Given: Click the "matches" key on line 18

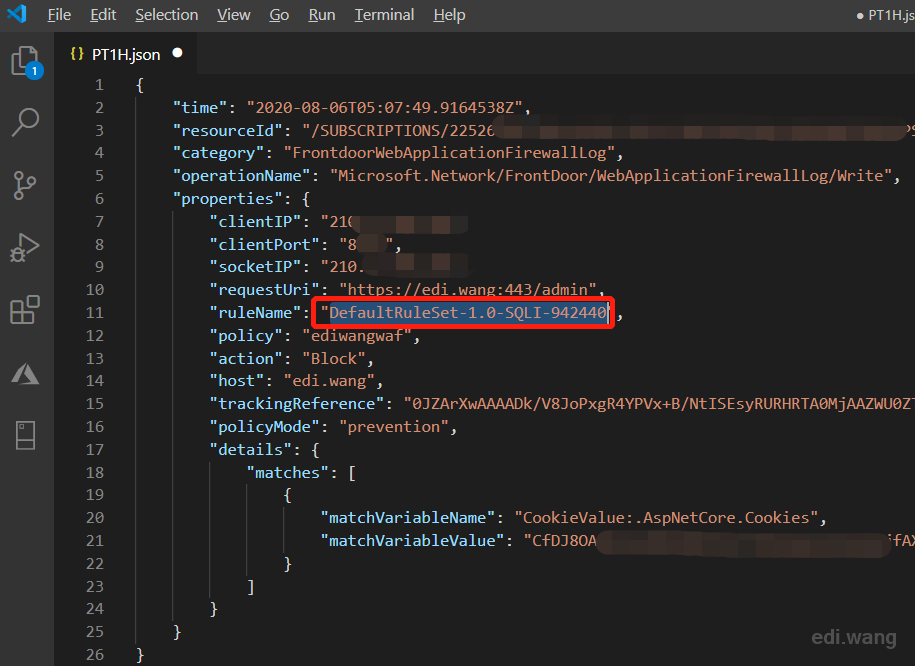Looking at the screenshot, I should point(288,472).
